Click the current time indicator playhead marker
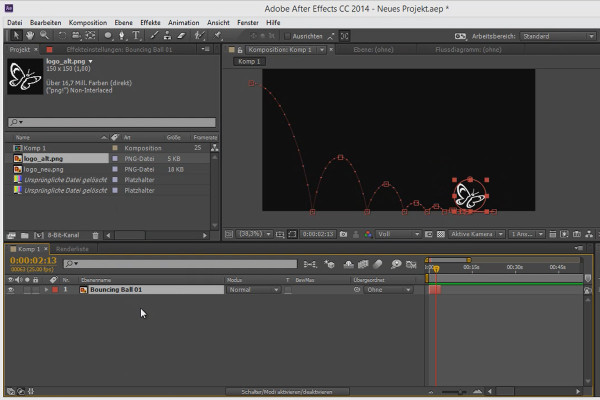Screen dimensions: 600x400 [436, 269]
